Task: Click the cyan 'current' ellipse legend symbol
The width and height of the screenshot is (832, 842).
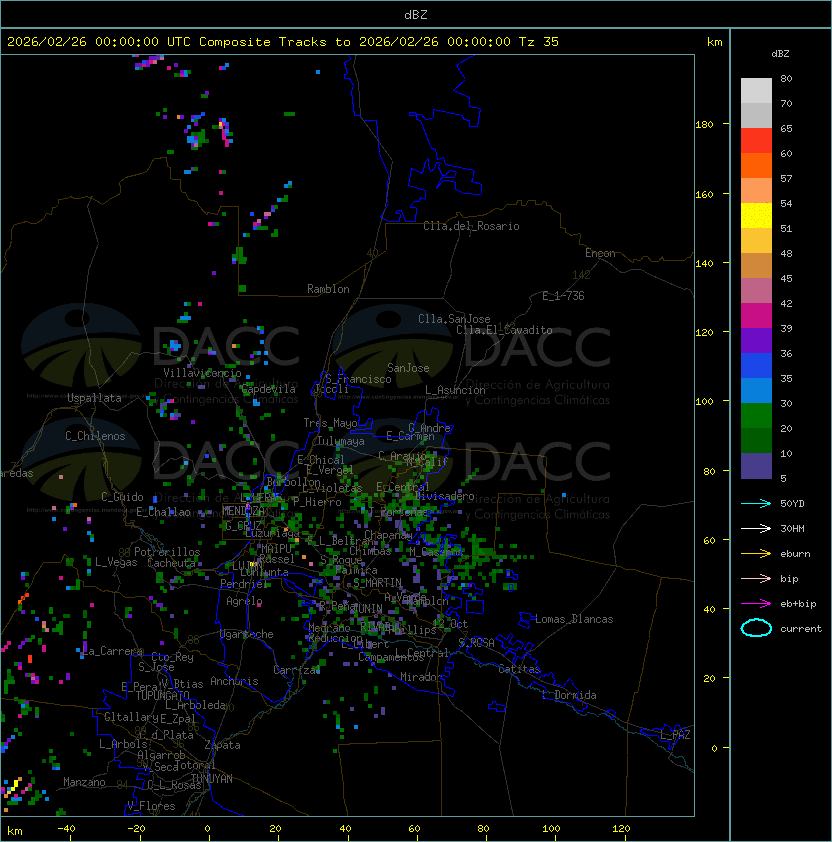Action: pyautogui.click(x=756, y=628)
